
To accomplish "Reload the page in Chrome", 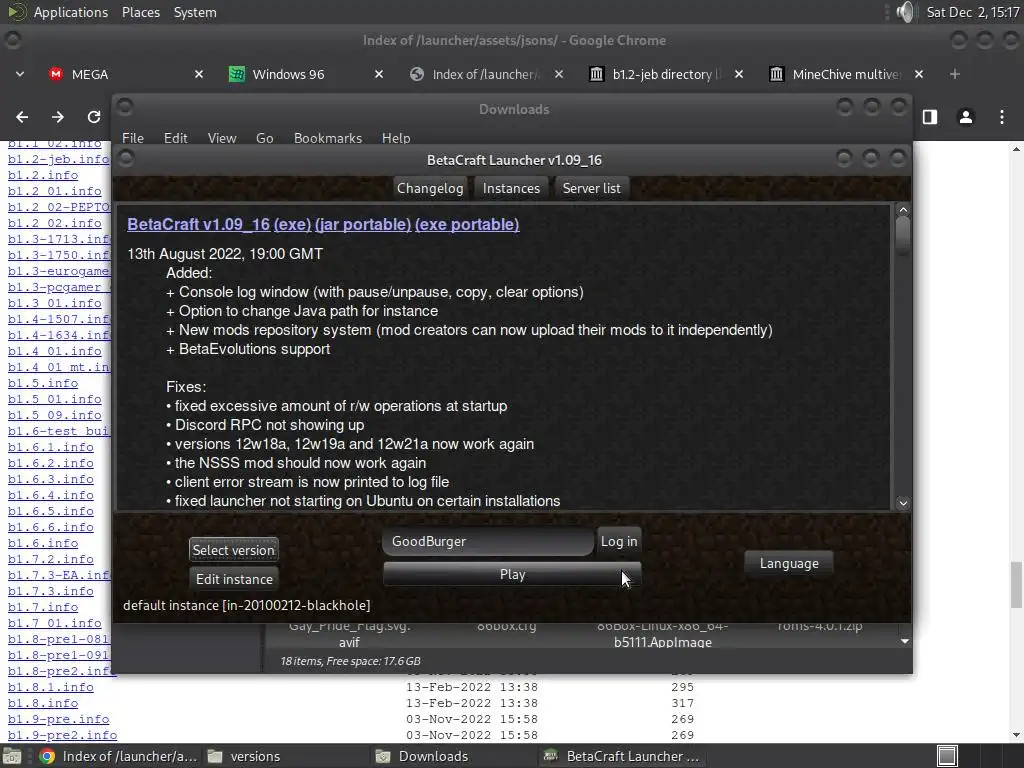I will [94, 117].
